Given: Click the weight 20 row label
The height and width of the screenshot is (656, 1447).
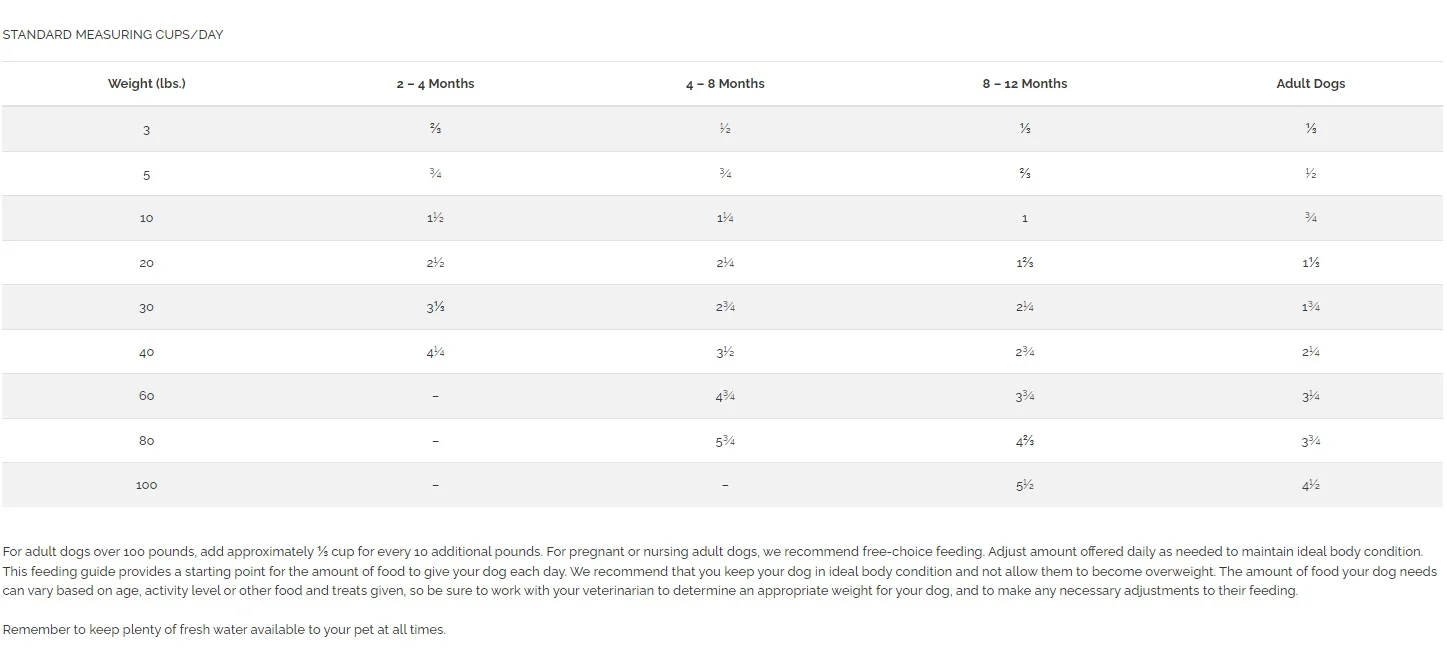Looking at the screenshot, I should 147,264.
